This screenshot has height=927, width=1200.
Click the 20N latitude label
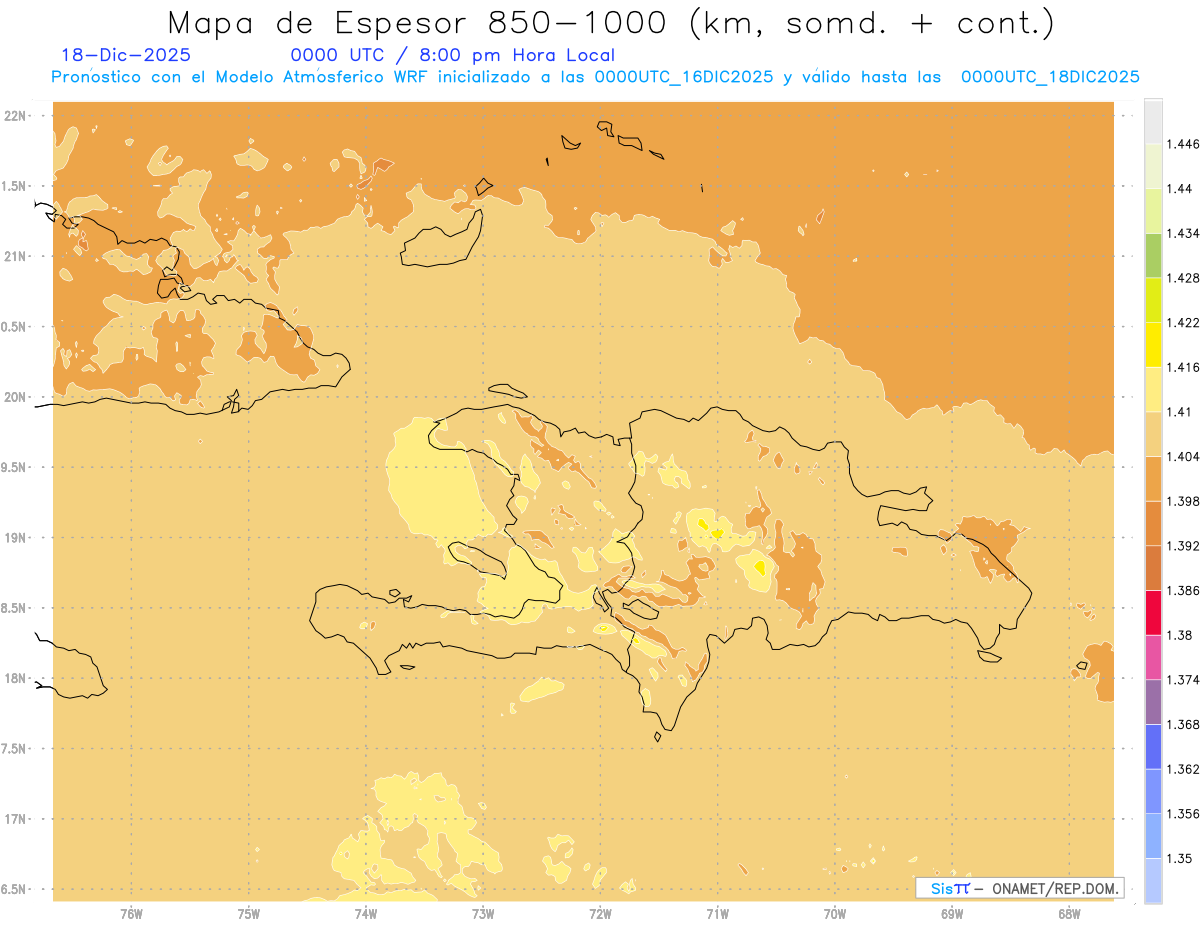coord(17,397)
